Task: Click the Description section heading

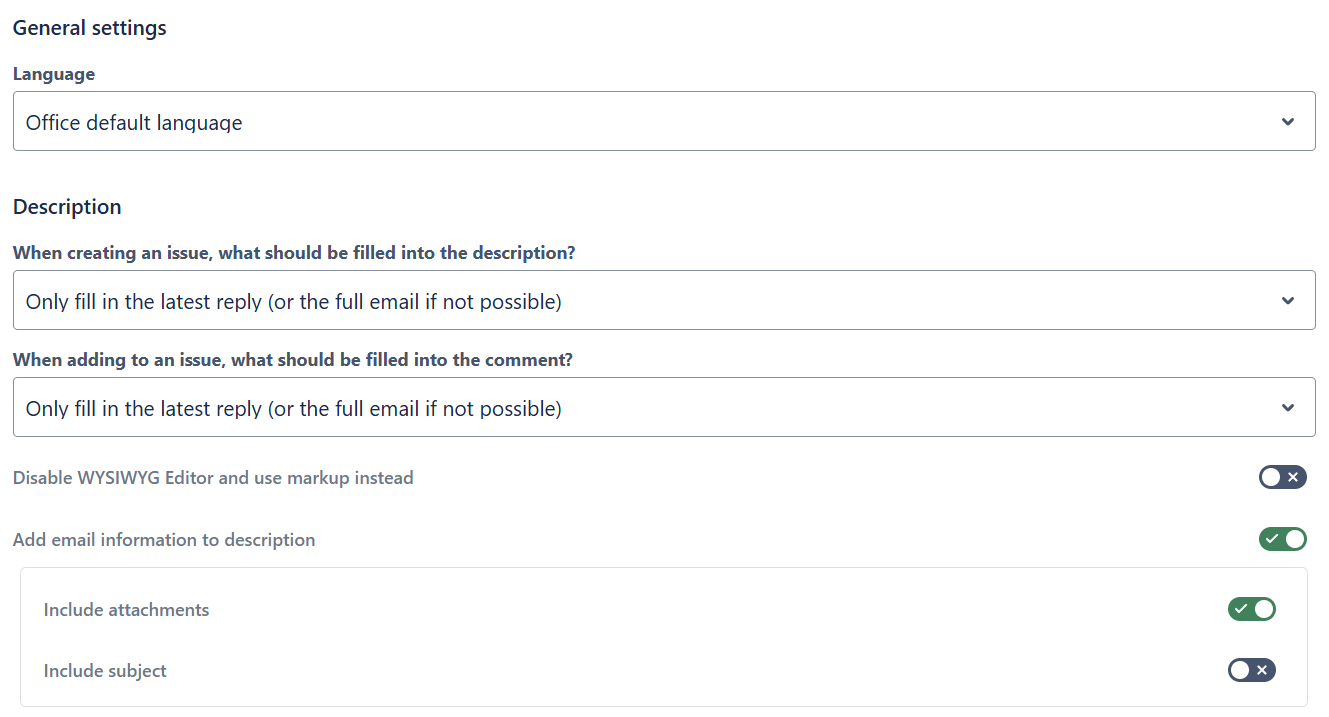Action: tap(67, 207)
